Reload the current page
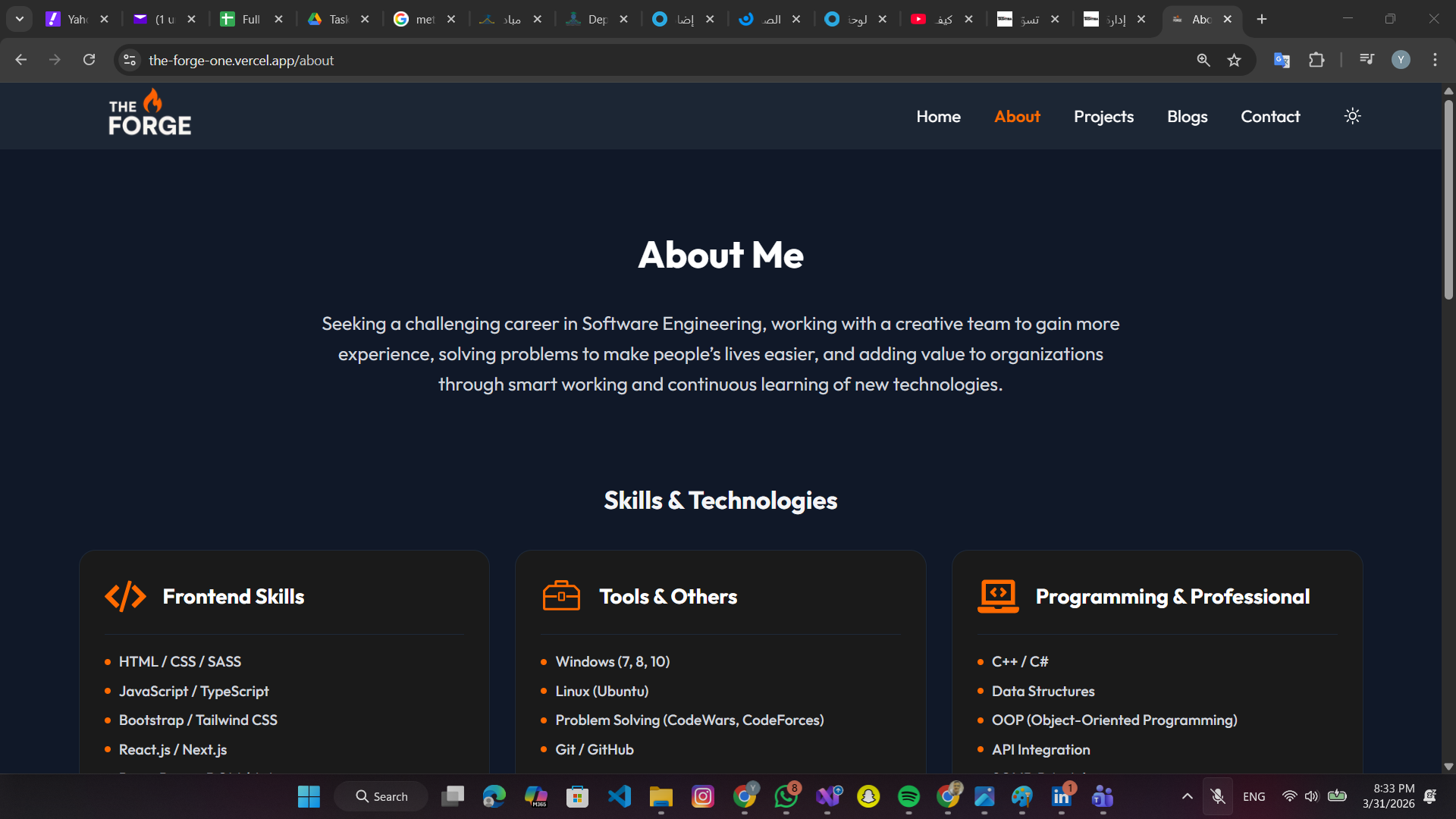This screenshot has height=819, width=1456. pos(89,60)
